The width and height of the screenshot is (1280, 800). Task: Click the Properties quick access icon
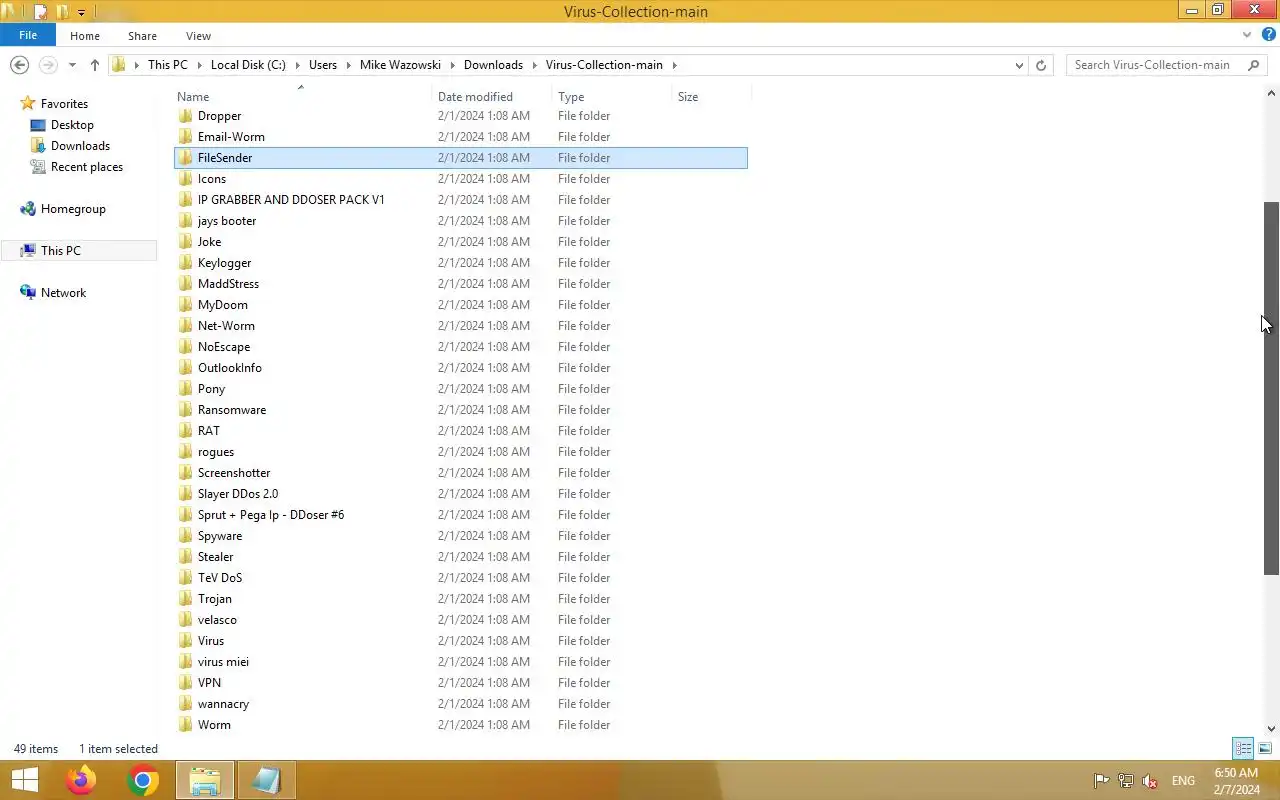pos(41,12)
